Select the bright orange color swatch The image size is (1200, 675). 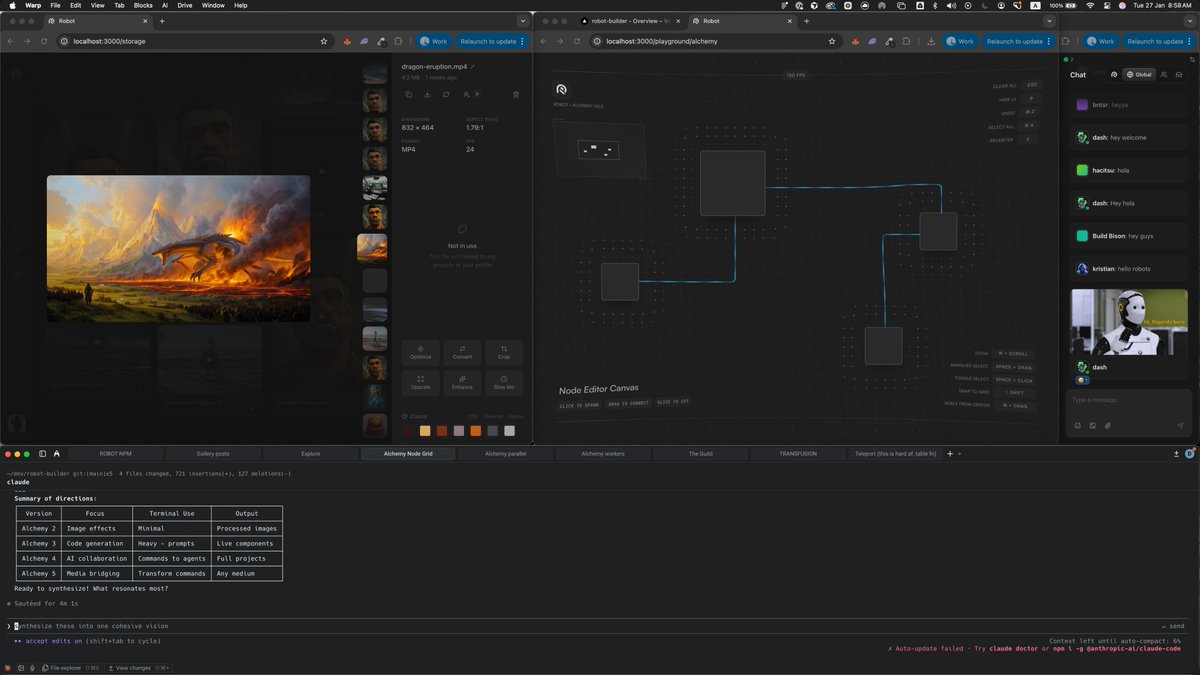point(476,431)
